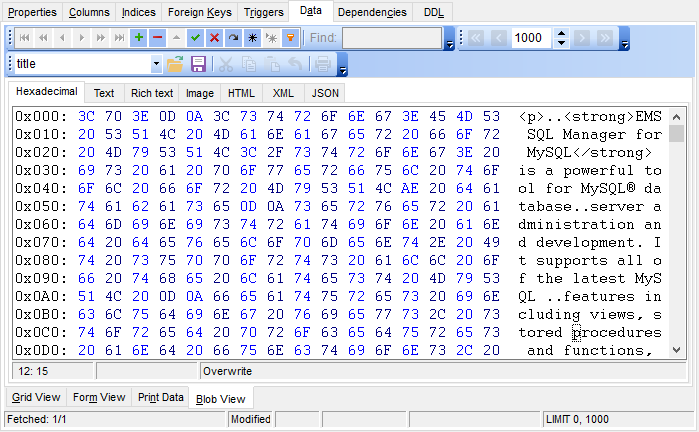Click hex editor scrollbar up arrow
The width and height of the screenshot is (699, 432).
[x=676, y=117]
